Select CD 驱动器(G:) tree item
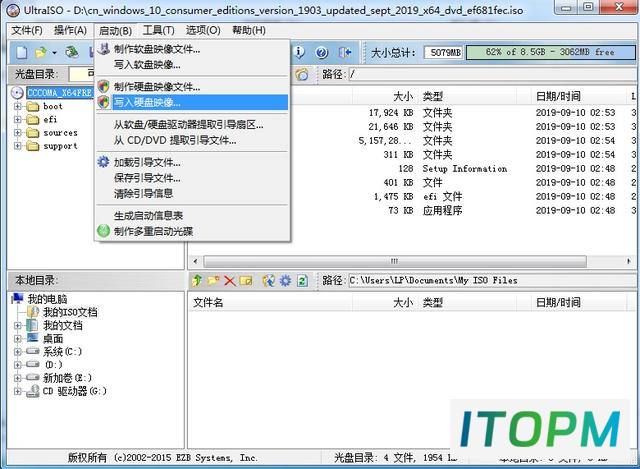640x469 pixels. pyautogui.click(x=75, y=391)
